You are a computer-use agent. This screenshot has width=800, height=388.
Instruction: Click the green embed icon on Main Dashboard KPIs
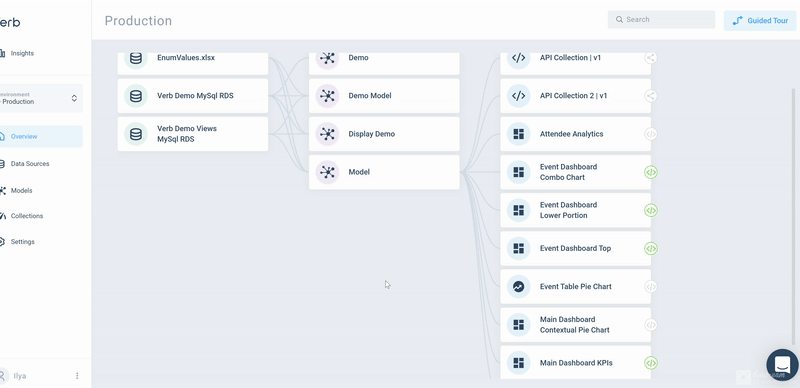point(651,363)
